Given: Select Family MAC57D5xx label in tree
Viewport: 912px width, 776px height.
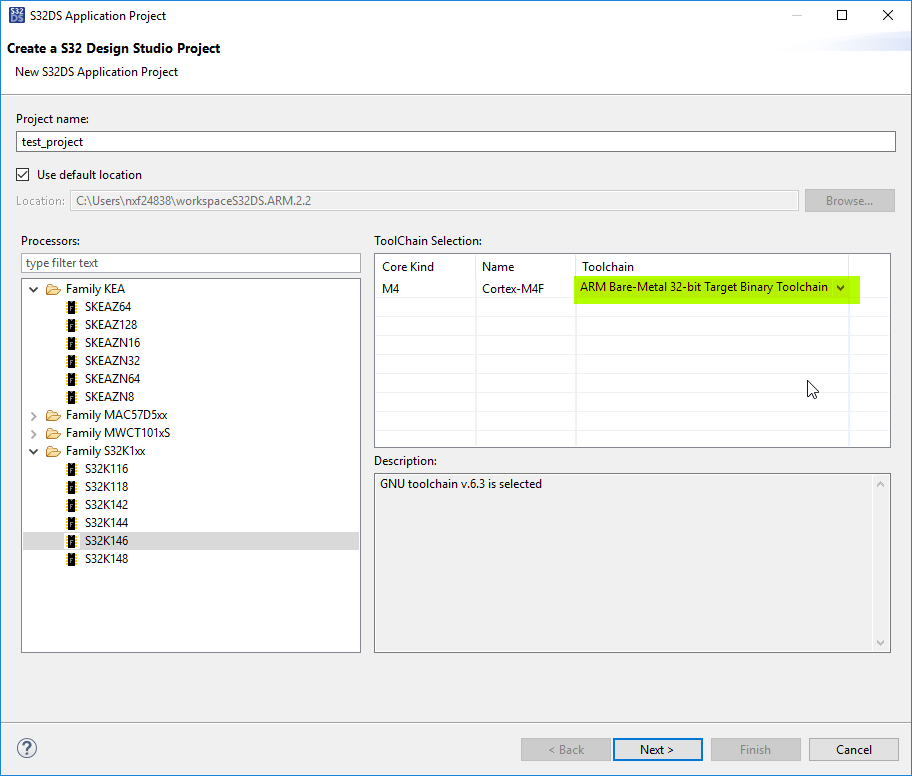Looking at the screenshot, I should (x=116, y=415).
